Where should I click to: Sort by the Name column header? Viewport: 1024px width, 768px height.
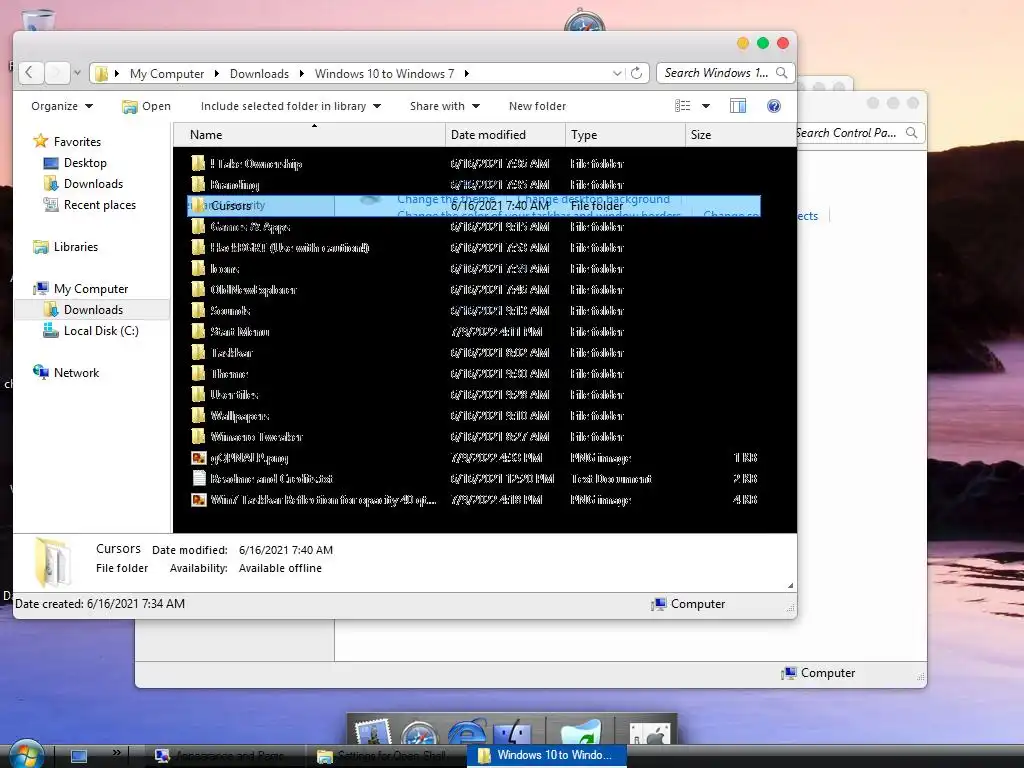point(310,135)
